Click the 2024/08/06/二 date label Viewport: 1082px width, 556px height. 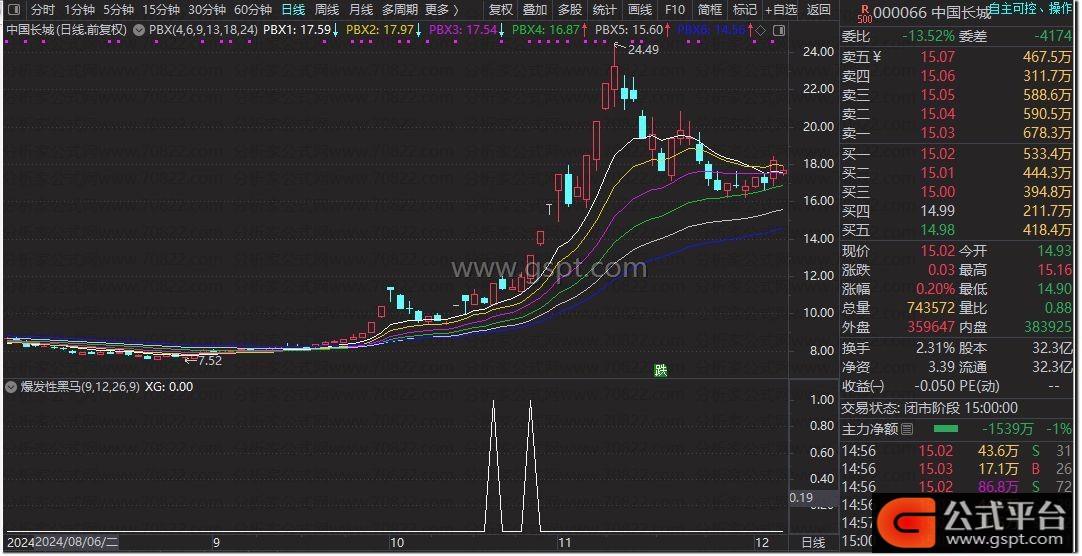tap(77, 542)
